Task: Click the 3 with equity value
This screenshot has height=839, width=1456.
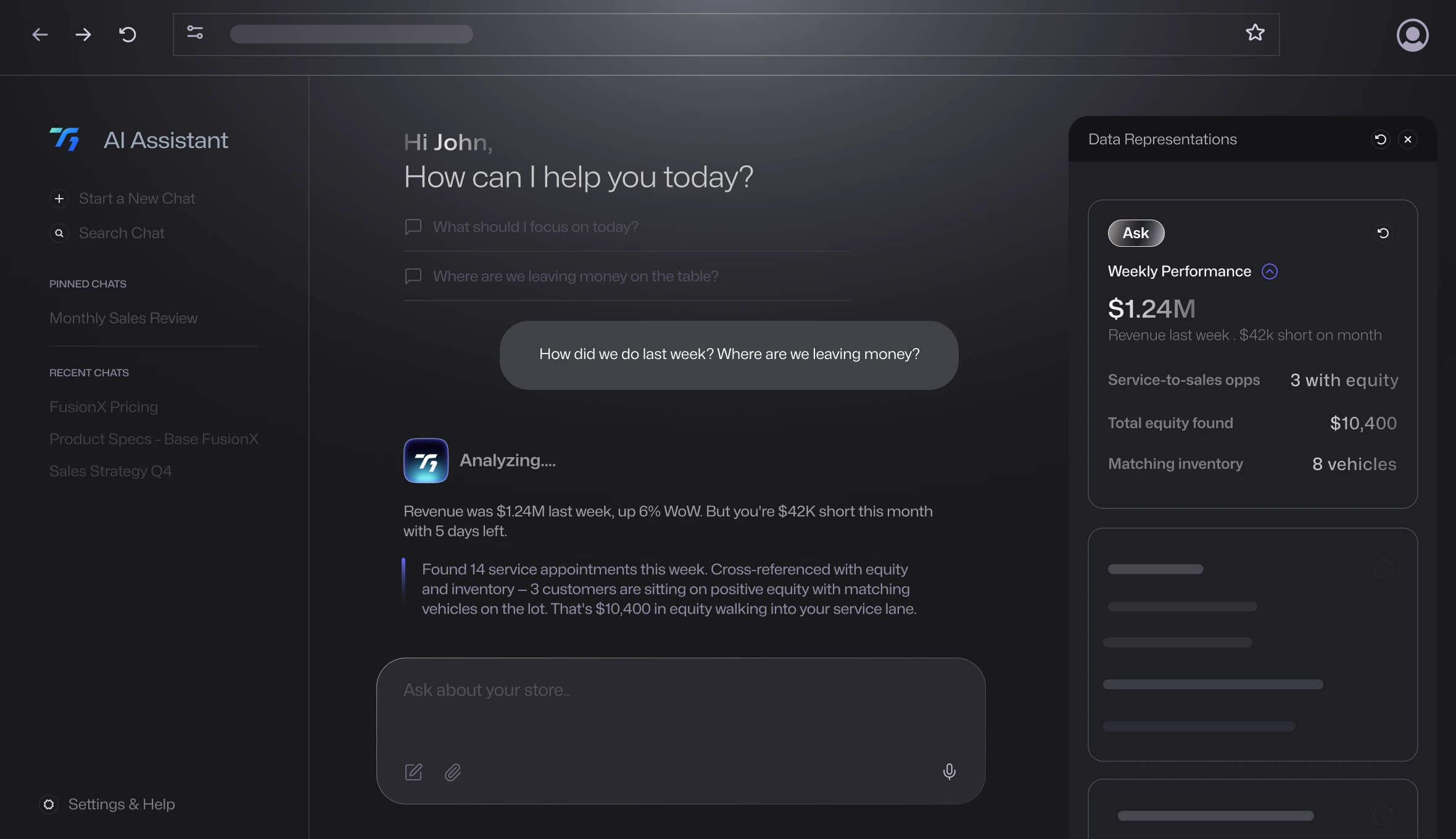Action: pos(1344,380)
